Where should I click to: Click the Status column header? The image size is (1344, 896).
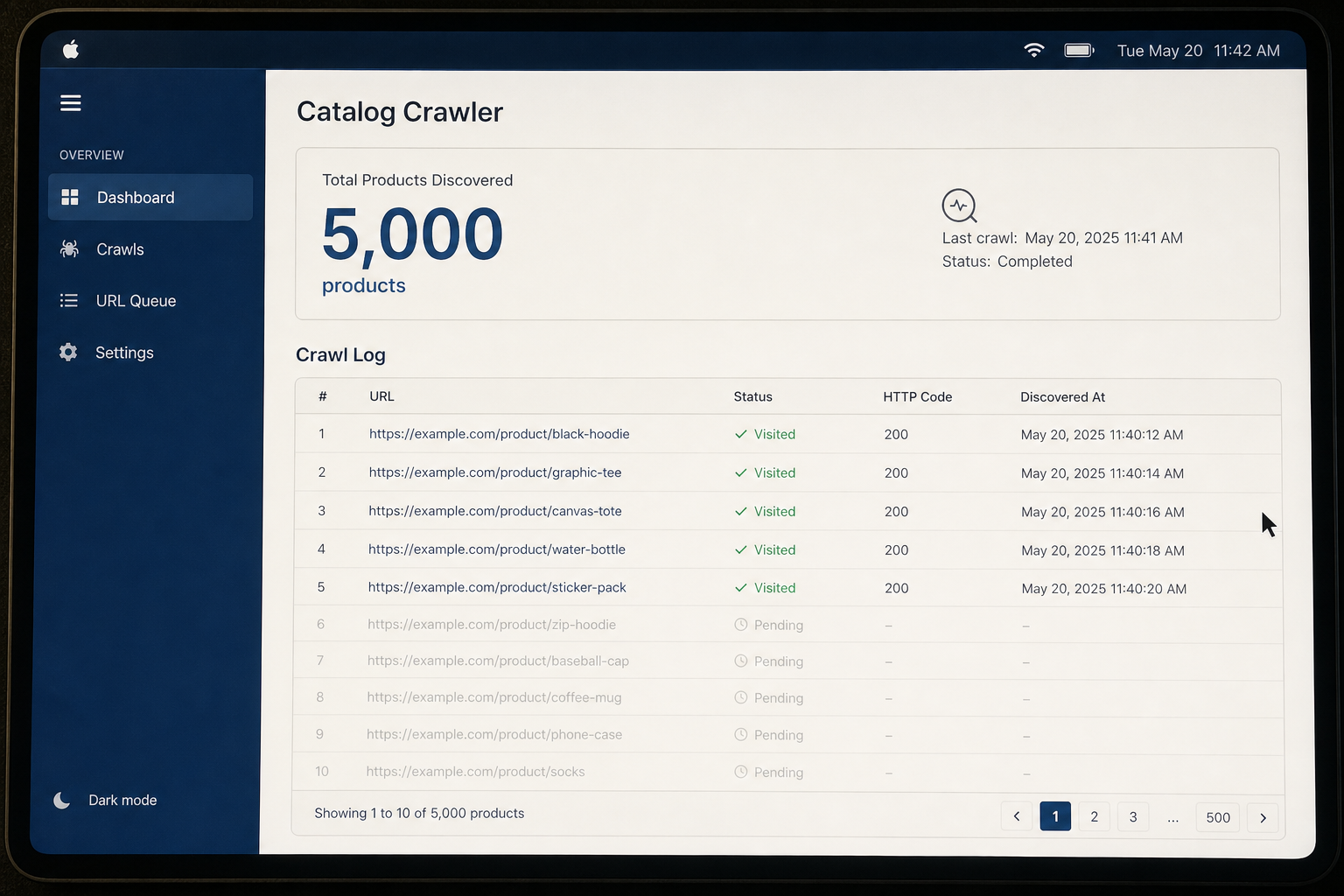(752, 396)
